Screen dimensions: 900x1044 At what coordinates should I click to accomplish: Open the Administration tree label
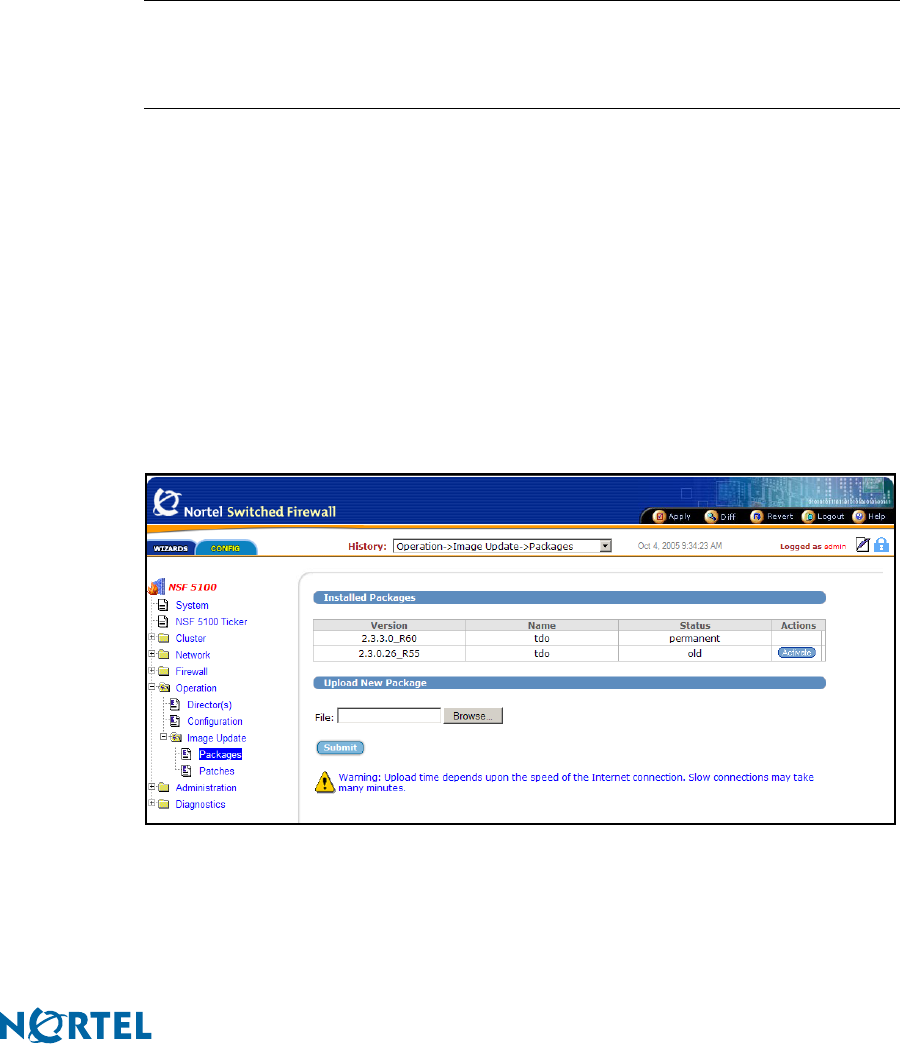[x=206, y=788]
